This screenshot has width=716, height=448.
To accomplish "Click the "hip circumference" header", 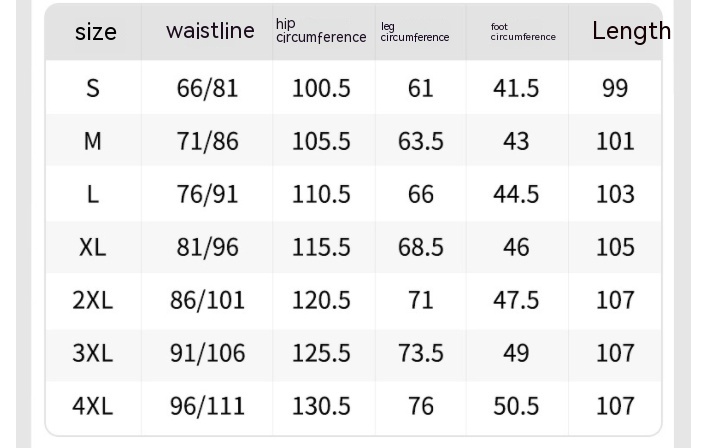I will (321, 31).
